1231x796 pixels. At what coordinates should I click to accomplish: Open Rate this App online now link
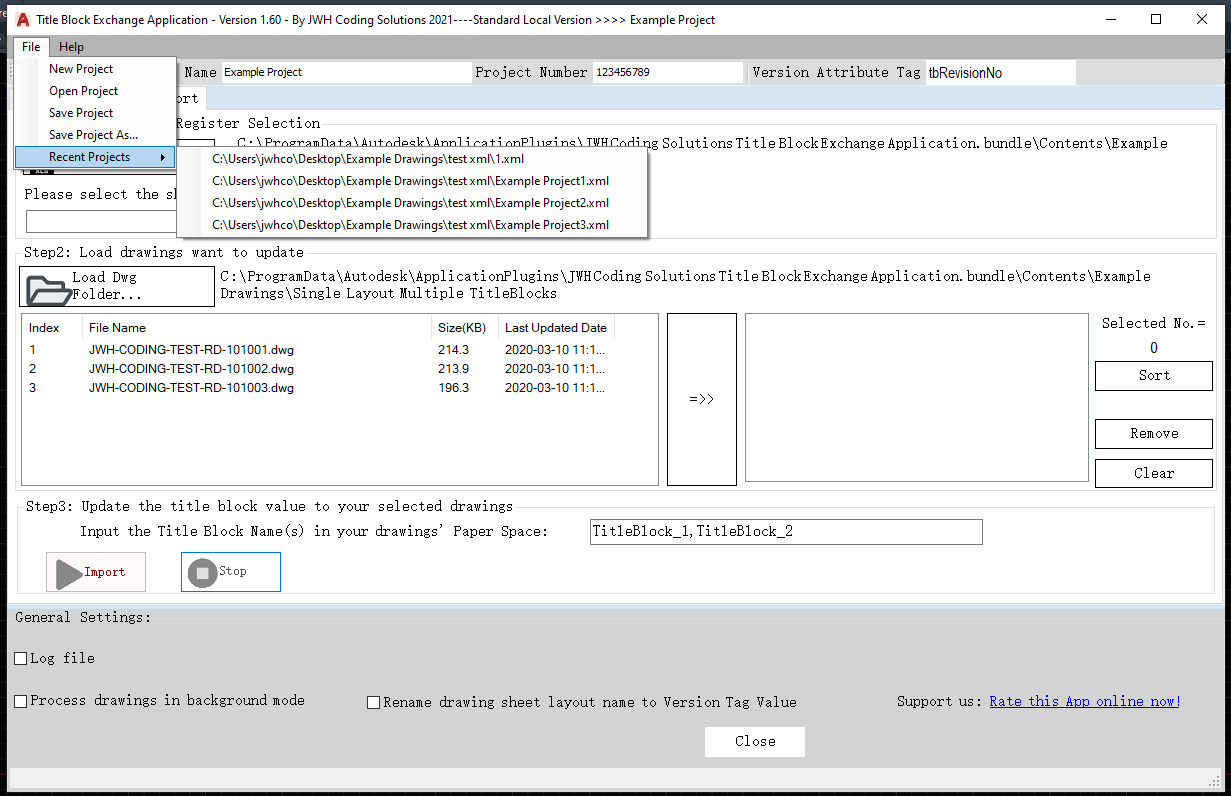[1085, 702]
